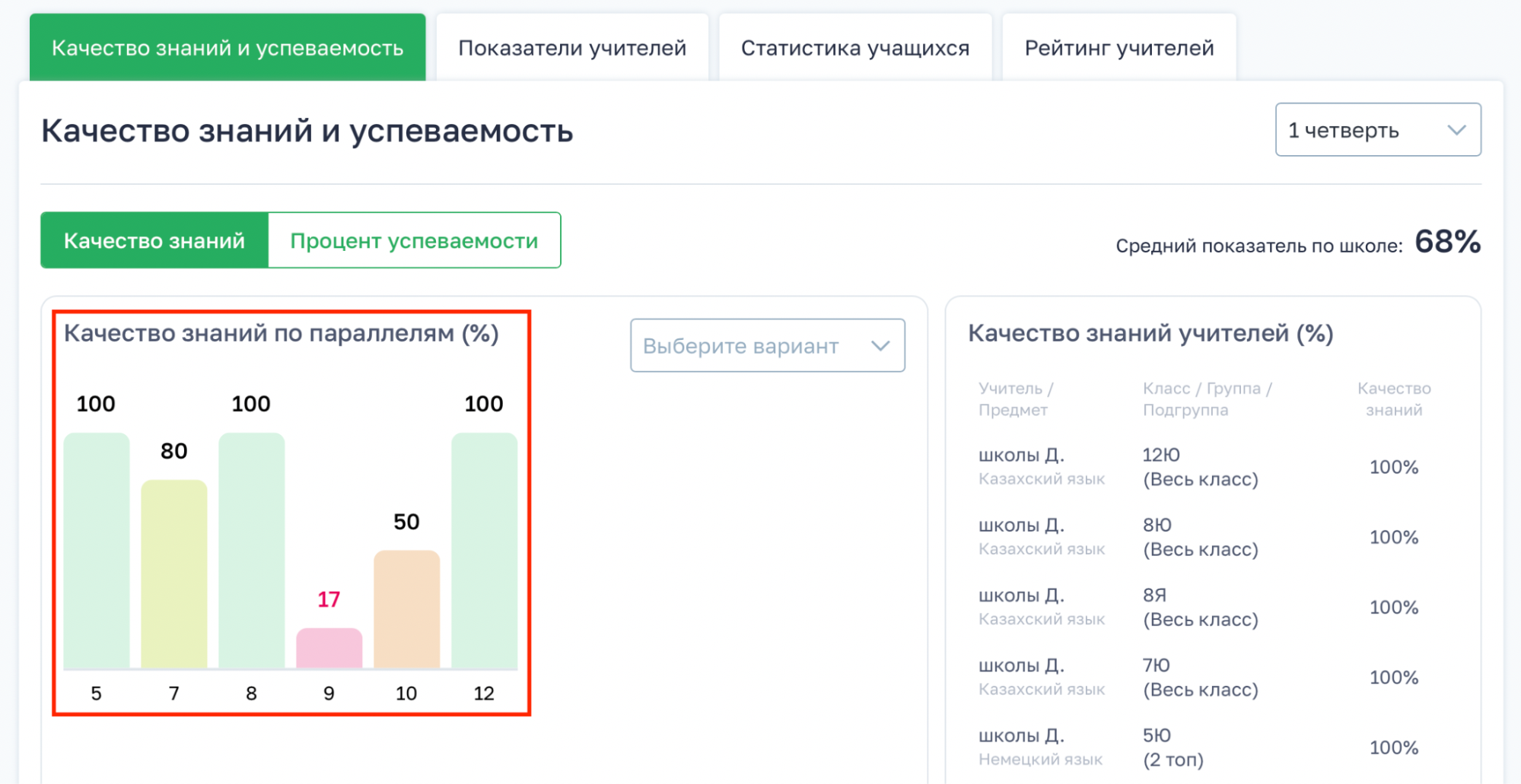
Task: Select Качество знаний и успеваемость tab
Action: click(x=228, y=48)
